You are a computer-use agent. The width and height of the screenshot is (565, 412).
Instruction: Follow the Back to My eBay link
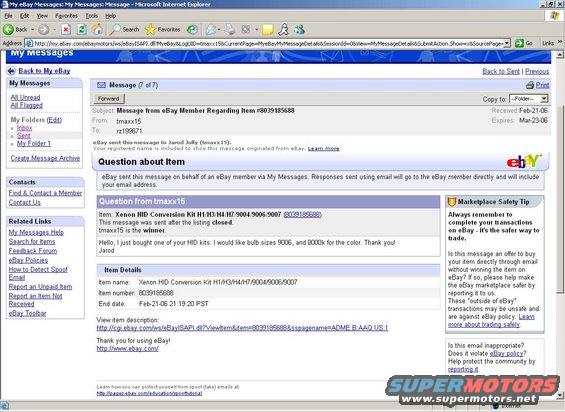click(x=44, y=71)
